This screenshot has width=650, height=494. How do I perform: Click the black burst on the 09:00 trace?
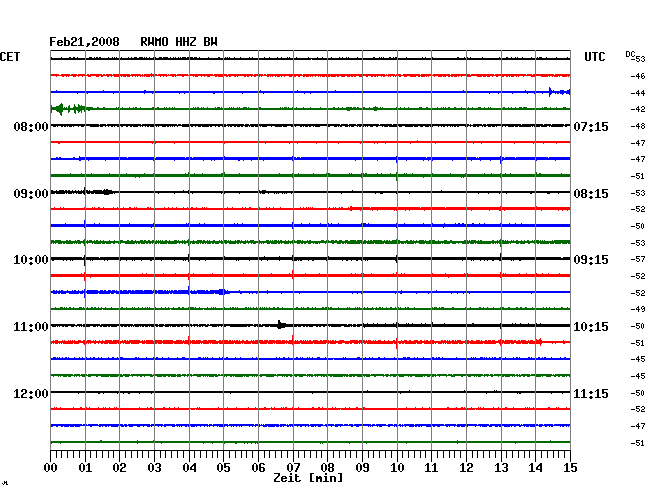(107, 192)
